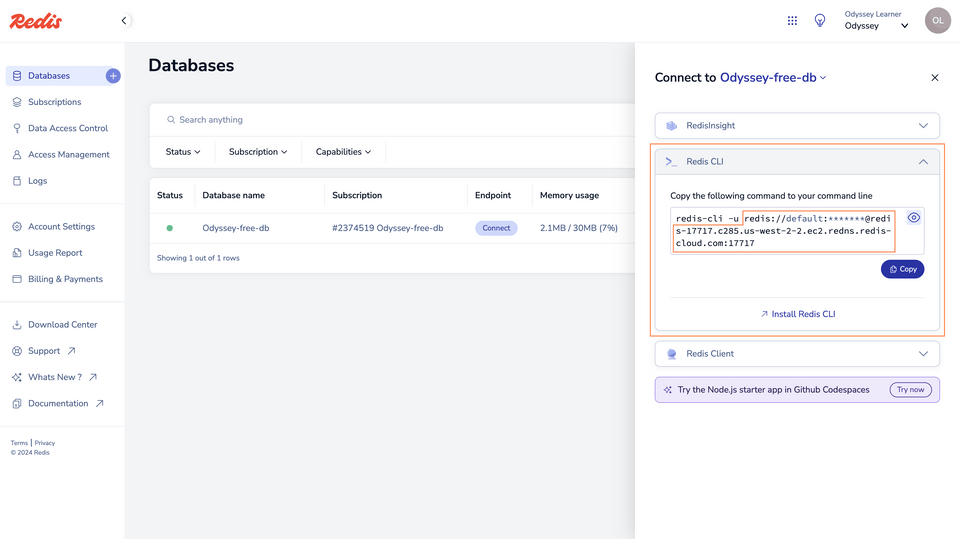This screenshot has height=539, width=960.
Task: Click the Try now button
Action: click(910, 390)
